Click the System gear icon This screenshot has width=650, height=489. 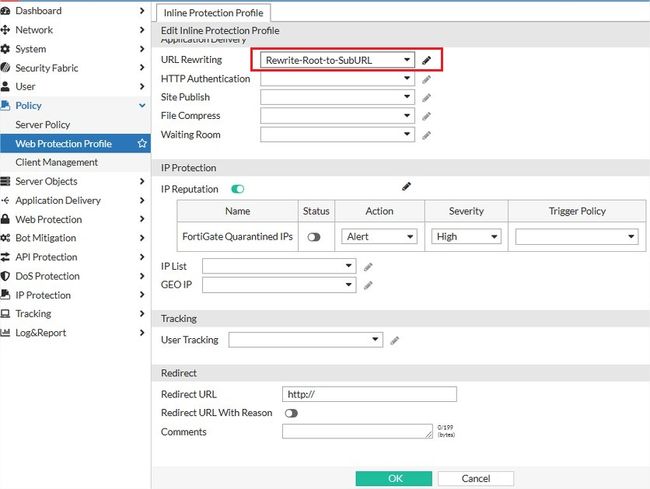point(5,49)
